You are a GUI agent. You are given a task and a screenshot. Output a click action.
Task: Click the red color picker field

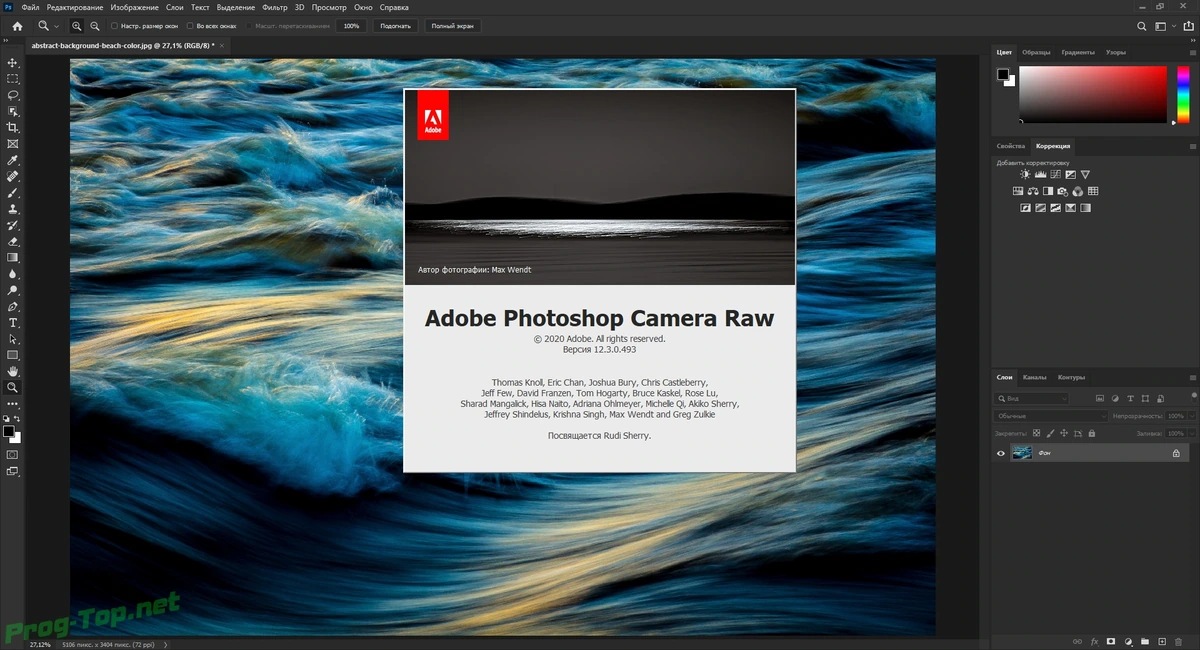point(1093,94)
